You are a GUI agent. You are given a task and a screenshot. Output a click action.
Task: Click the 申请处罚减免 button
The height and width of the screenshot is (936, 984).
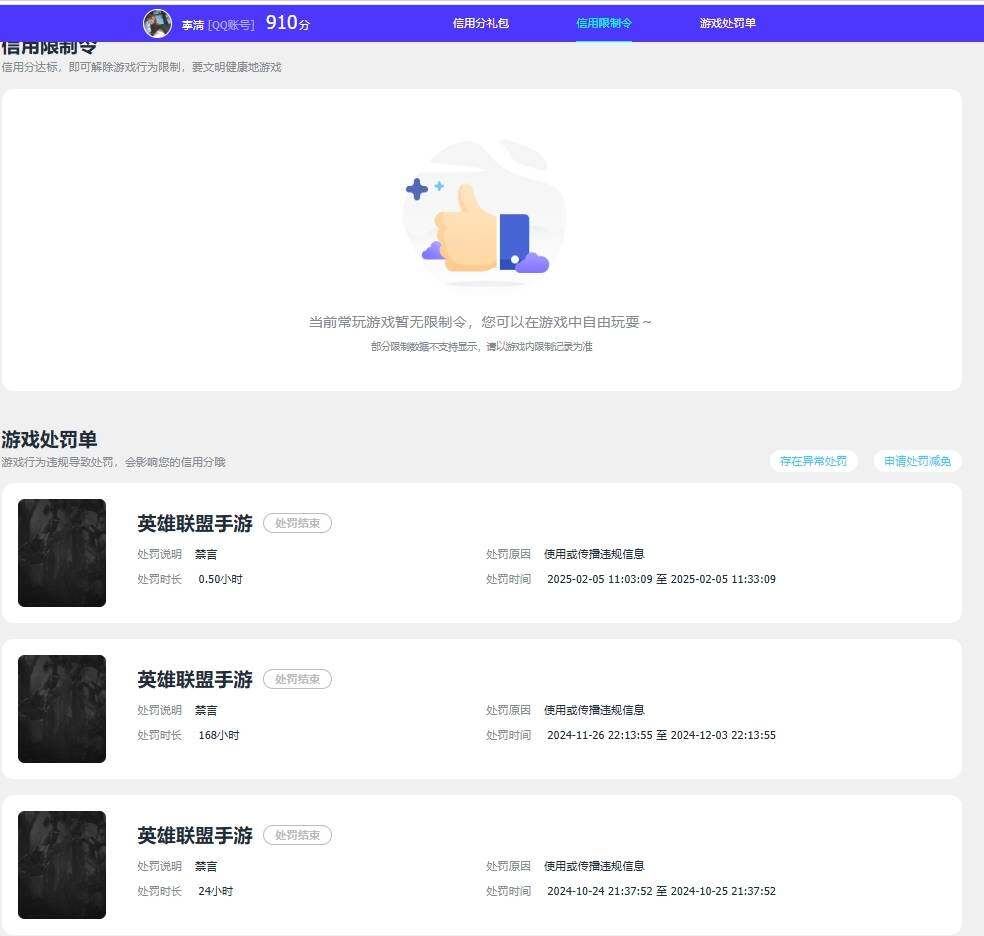click(x=917, y=461)
